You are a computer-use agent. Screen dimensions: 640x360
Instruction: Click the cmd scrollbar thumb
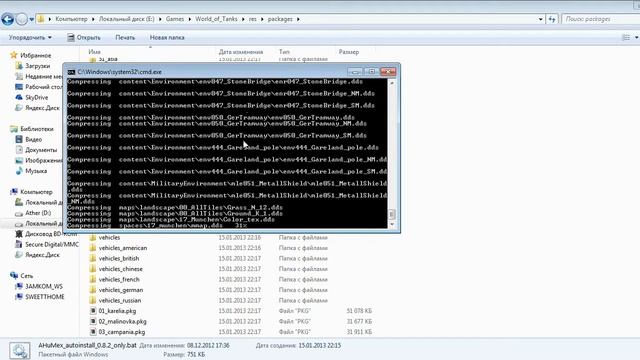click(x=392, y=214)
